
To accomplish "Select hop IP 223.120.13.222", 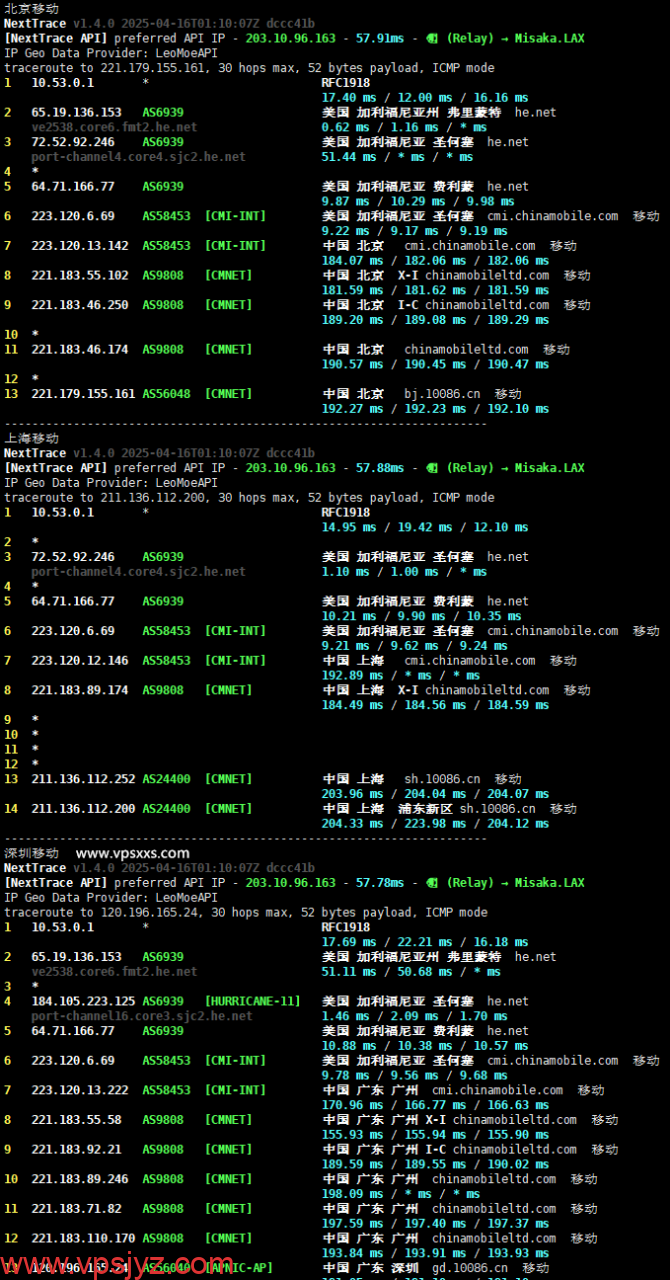I will pyautogui.click(x=80, y=1090).
